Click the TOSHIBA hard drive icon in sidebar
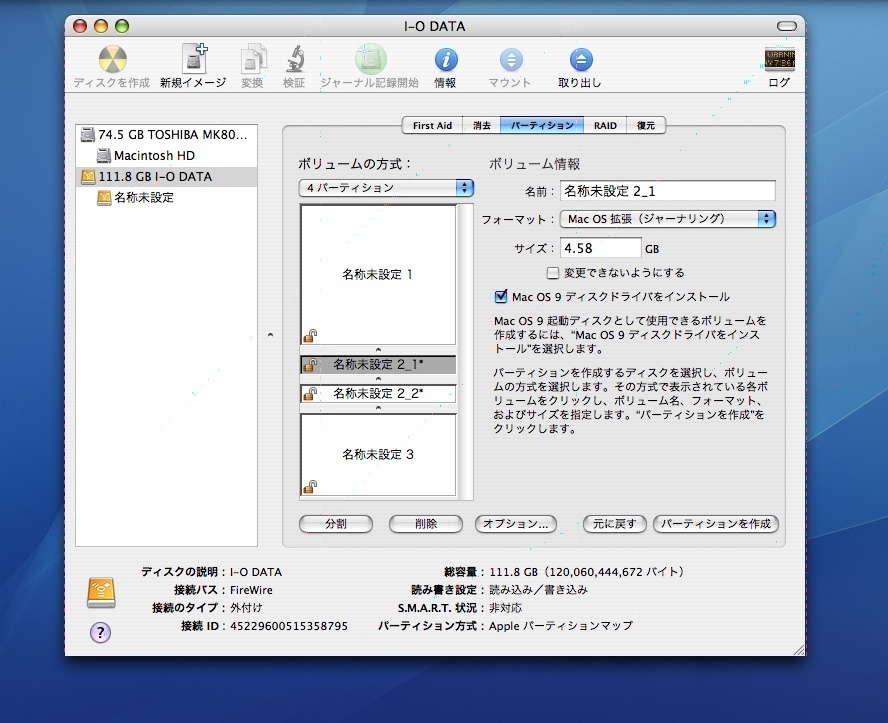 [x=87, y=135]
